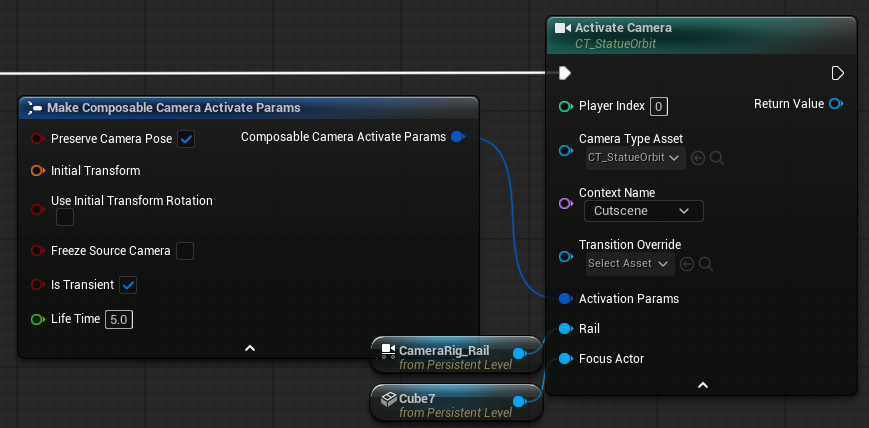Open the Camera Type Asset dropdown
This screenshot has height=428, width=869.
click(x=635, y=158)
